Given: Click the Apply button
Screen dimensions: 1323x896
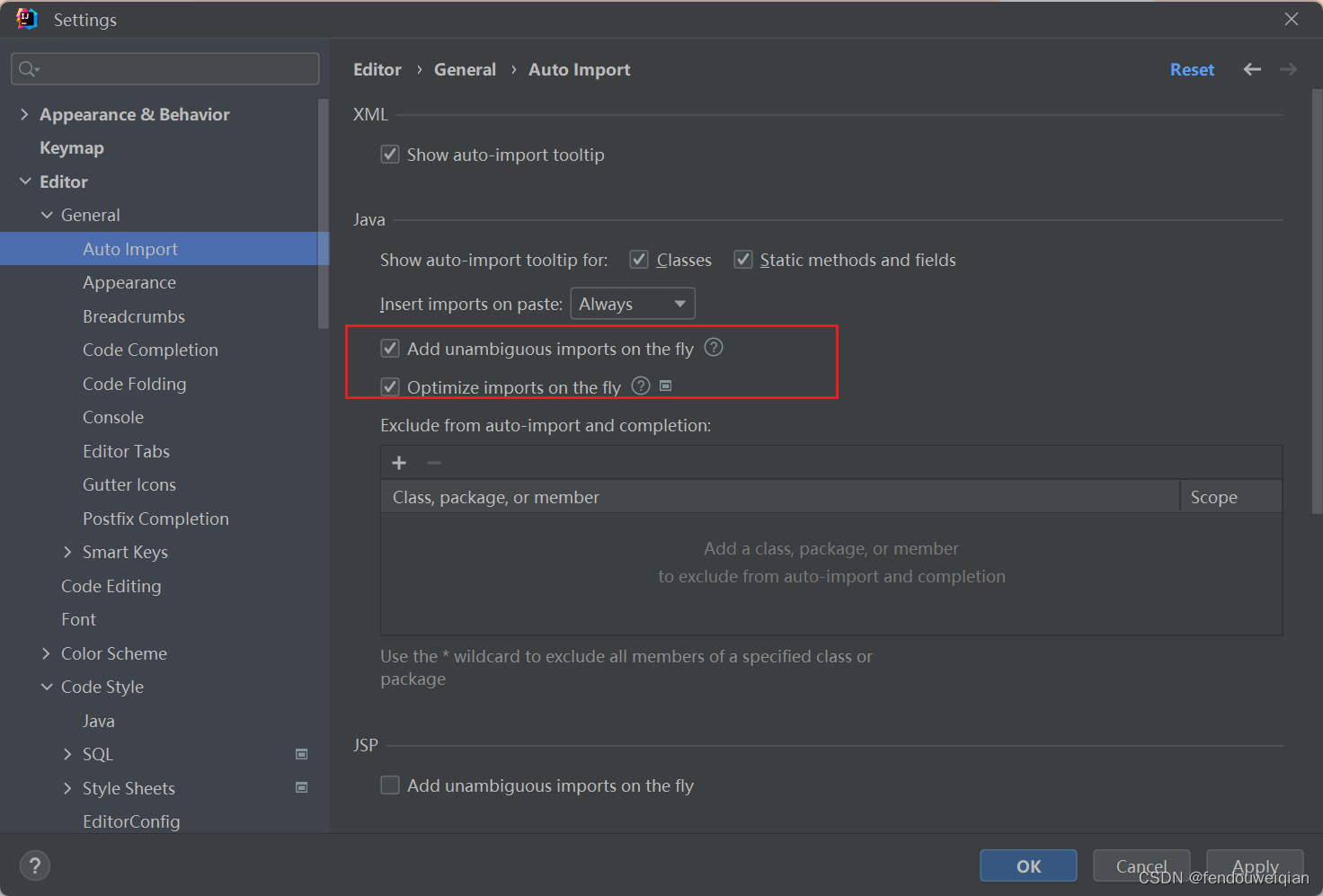Looking at the screenshot, I should [x=1255, y=866].
